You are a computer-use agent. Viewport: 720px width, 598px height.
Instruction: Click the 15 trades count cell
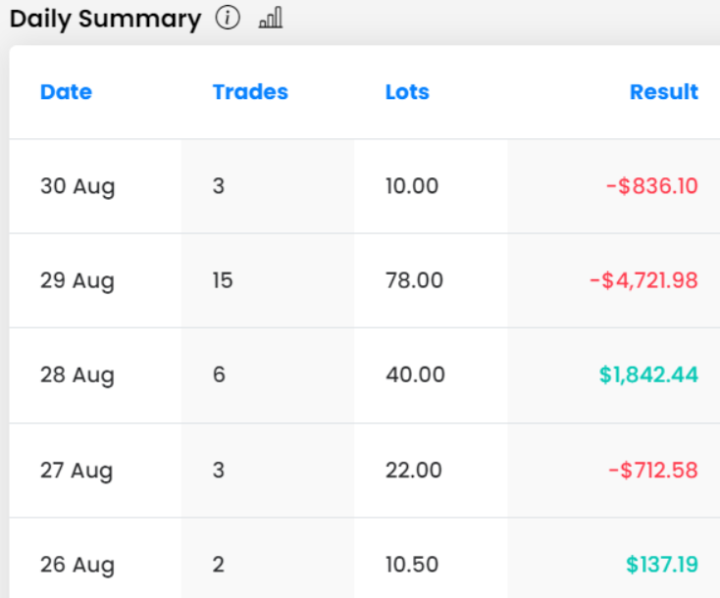222,281
